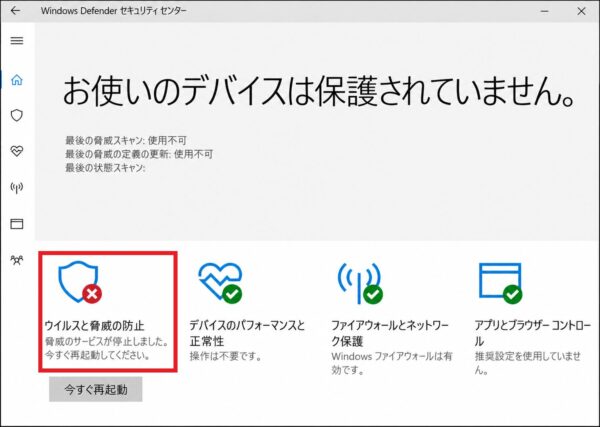Click large browser window icon with green check
The height and width of the screenshot is (427, 600).
(x=501, y=282)
